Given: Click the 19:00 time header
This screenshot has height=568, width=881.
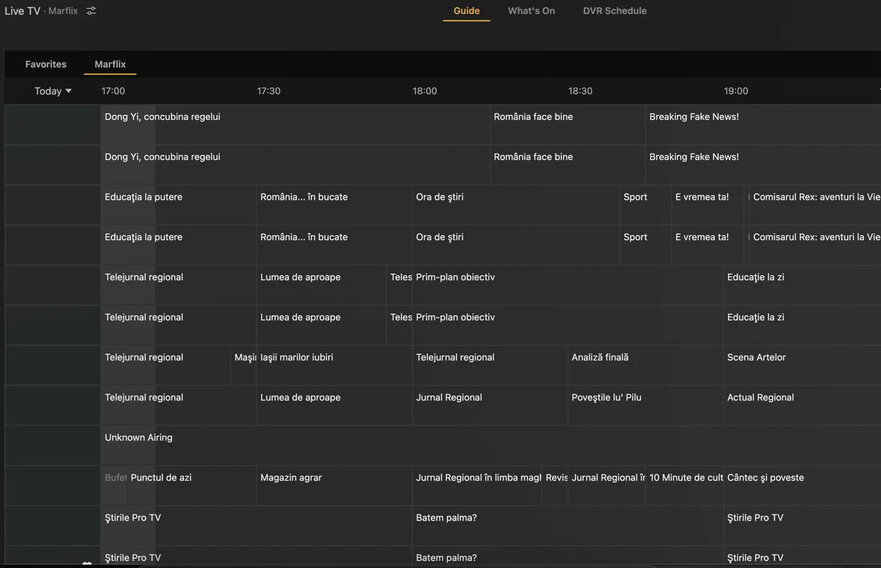Looking at the screenshot, I should 735,91.
